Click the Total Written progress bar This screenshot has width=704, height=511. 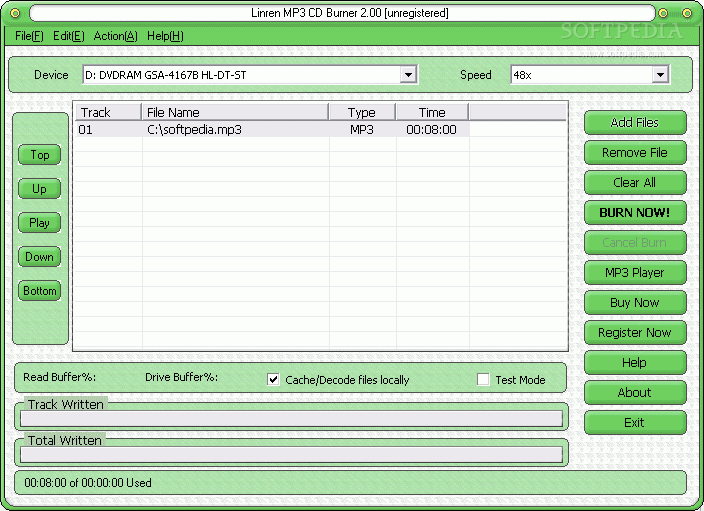pos(291,454)
